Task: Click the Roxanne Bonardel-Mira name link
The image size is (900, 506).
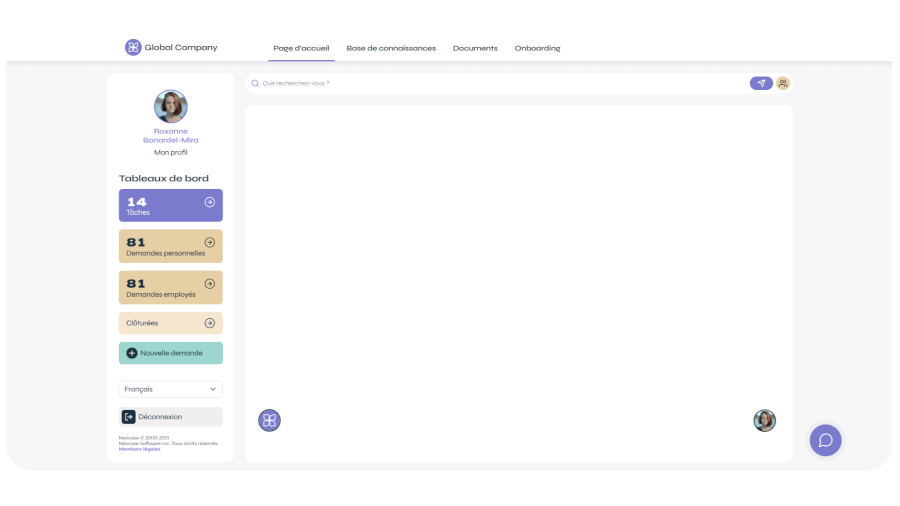Action: (170, 135)
